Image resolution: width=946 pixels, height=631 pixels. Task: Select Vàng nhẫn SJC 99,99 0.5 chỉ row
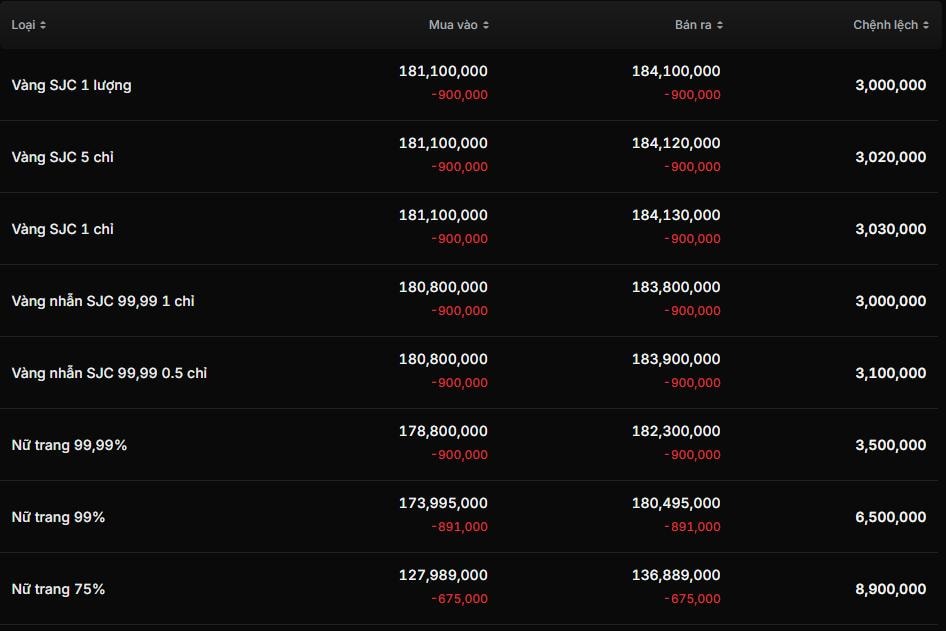pyautogui.click(x=109, y=373)
